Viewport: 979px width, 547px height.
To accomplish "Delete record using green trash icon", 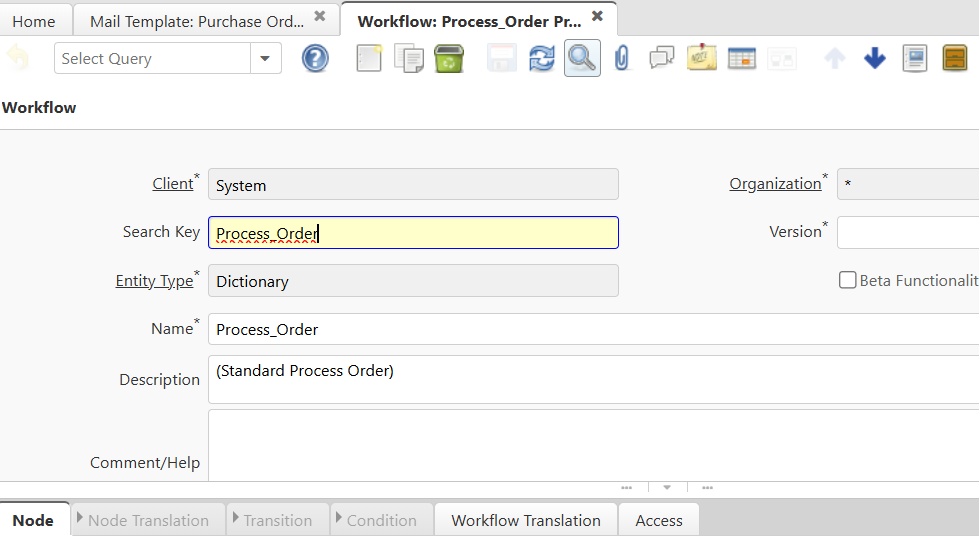I will pos(449,59).
